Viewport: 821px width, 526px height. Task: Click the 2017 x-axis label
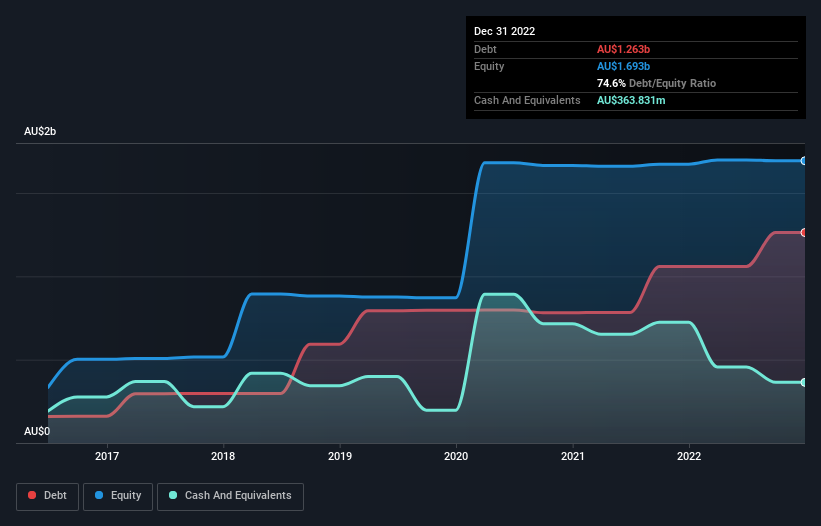(107, 456)
